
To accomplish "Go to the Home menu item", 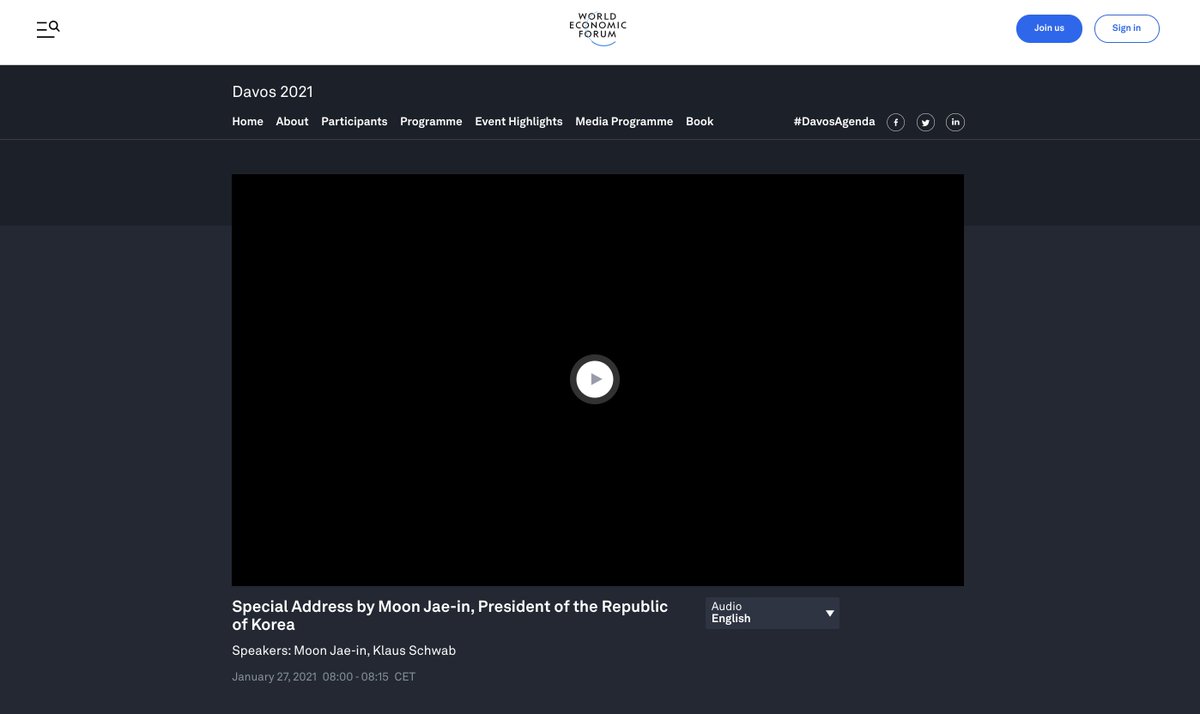I will (248, 121).
